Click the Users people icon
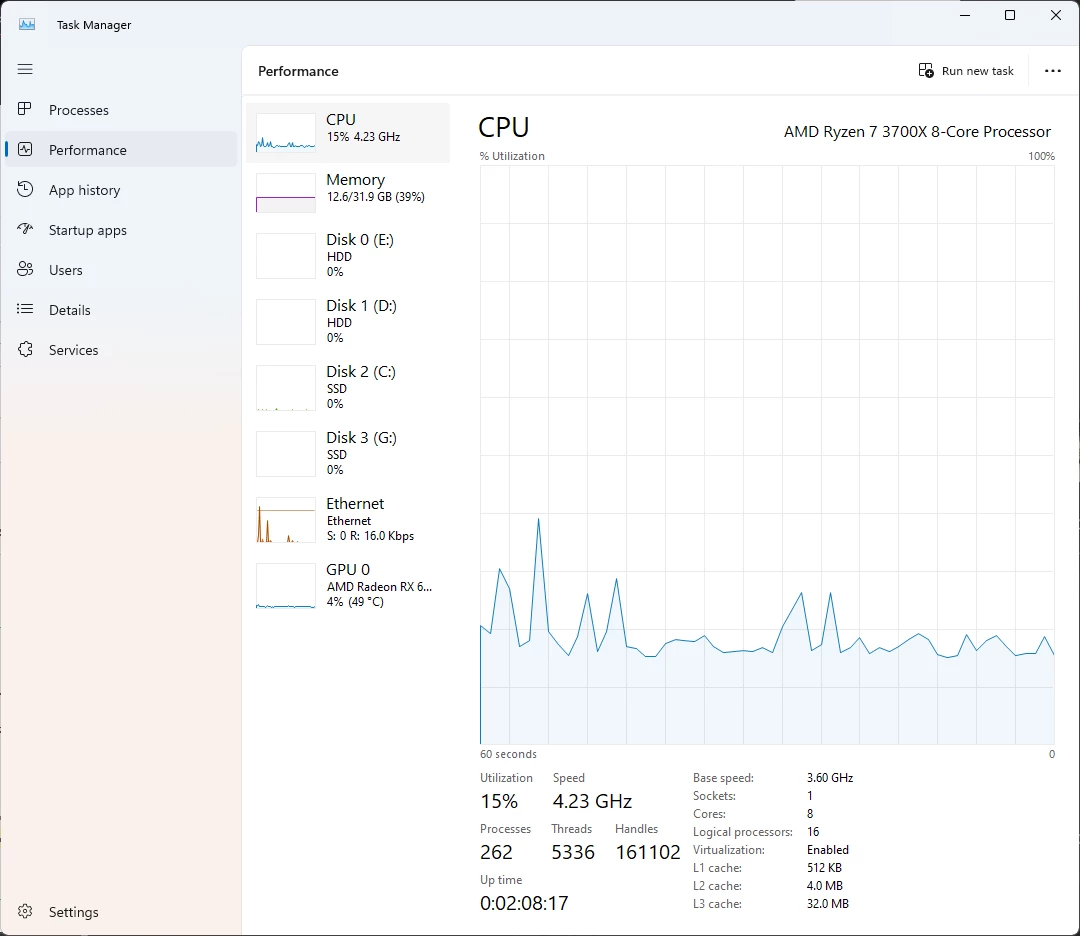 pos(25,269)
